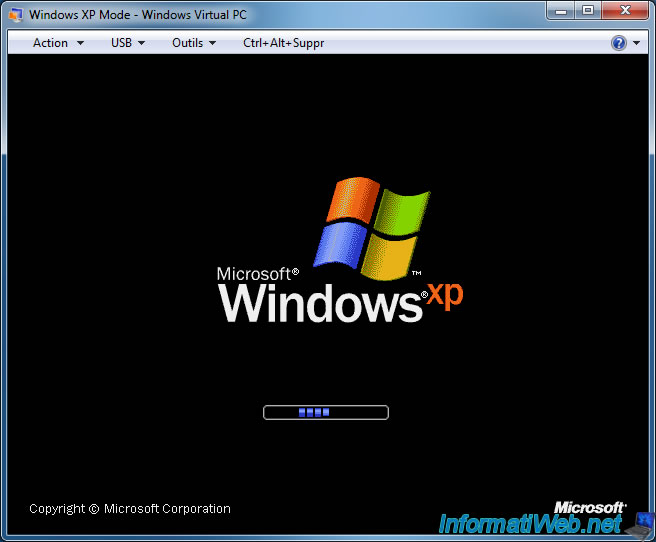Click the Virtual PC title bar icon
The height and width of the screenshot is (542, 656).
(x=16, y=15)
